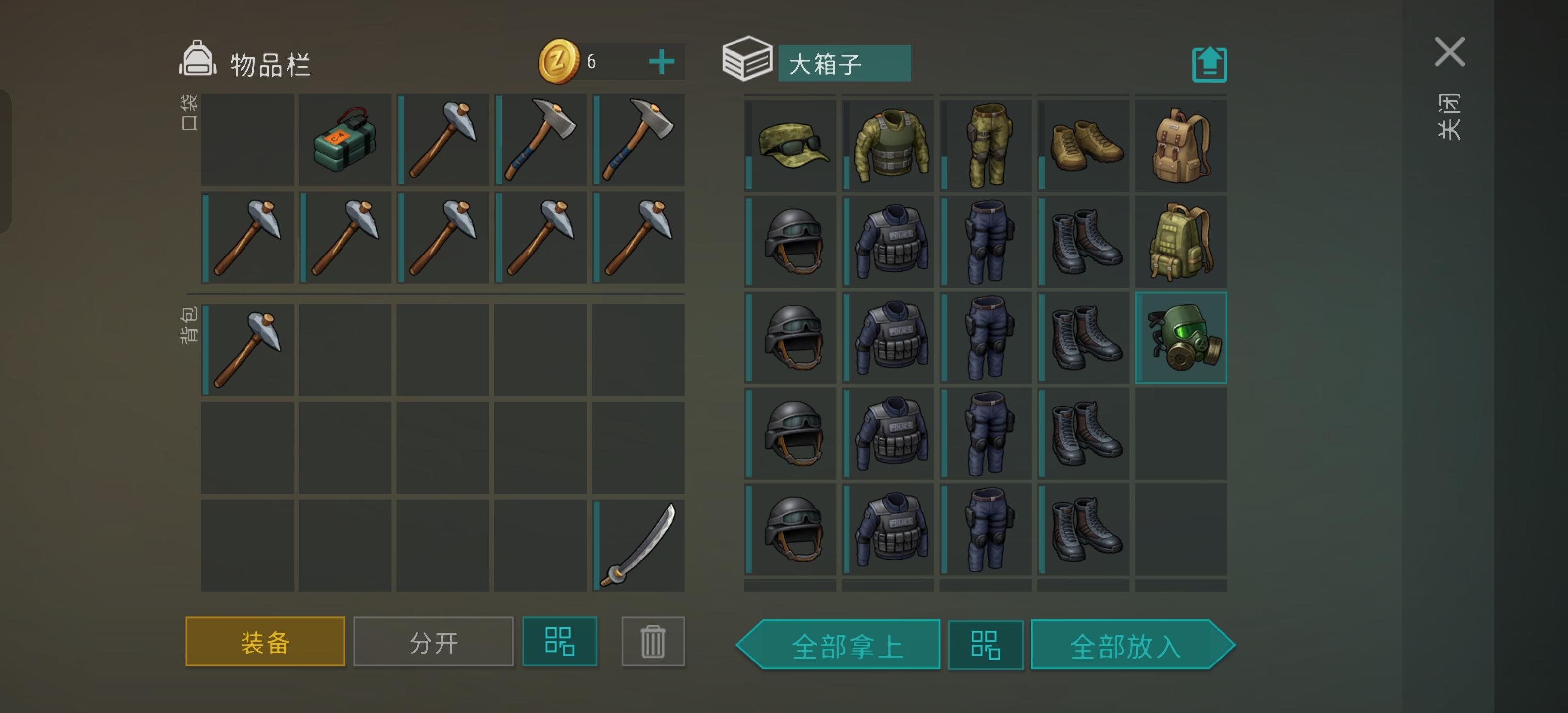The image size is (1568, 713).
Task: Sort chest contents with grid icon
Action: pos(985,645)
